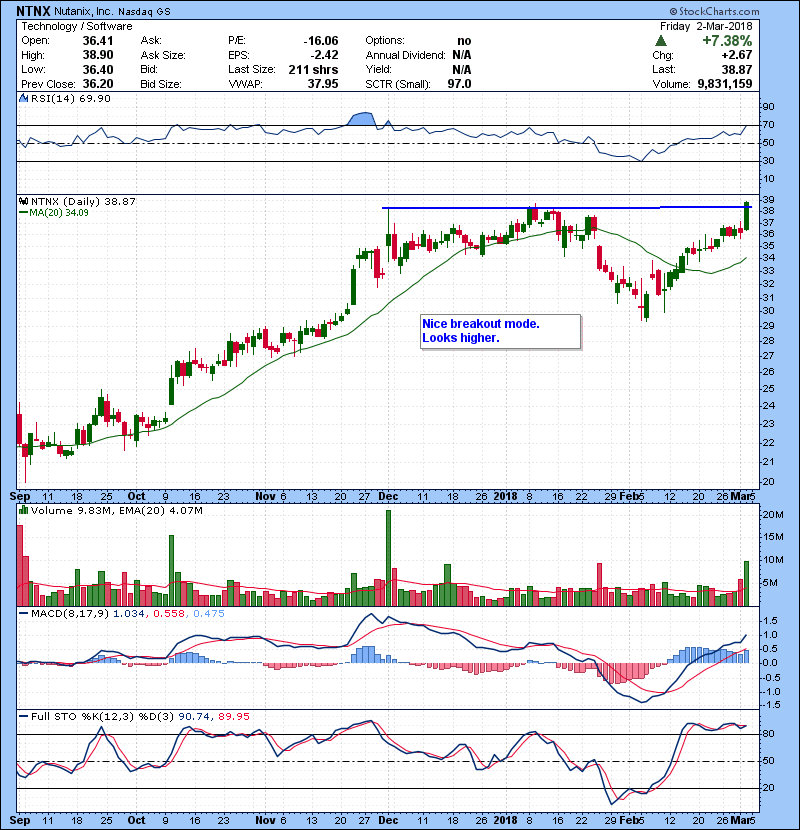Click the High value 38.90

(x=98, y=55)
